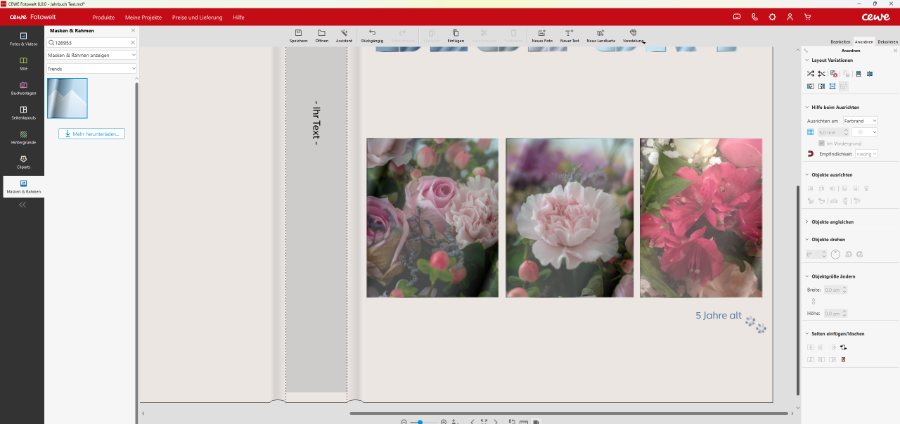The image size is (900, 424).
Task: Open the Produkte menu
Action: coord(104,17)
